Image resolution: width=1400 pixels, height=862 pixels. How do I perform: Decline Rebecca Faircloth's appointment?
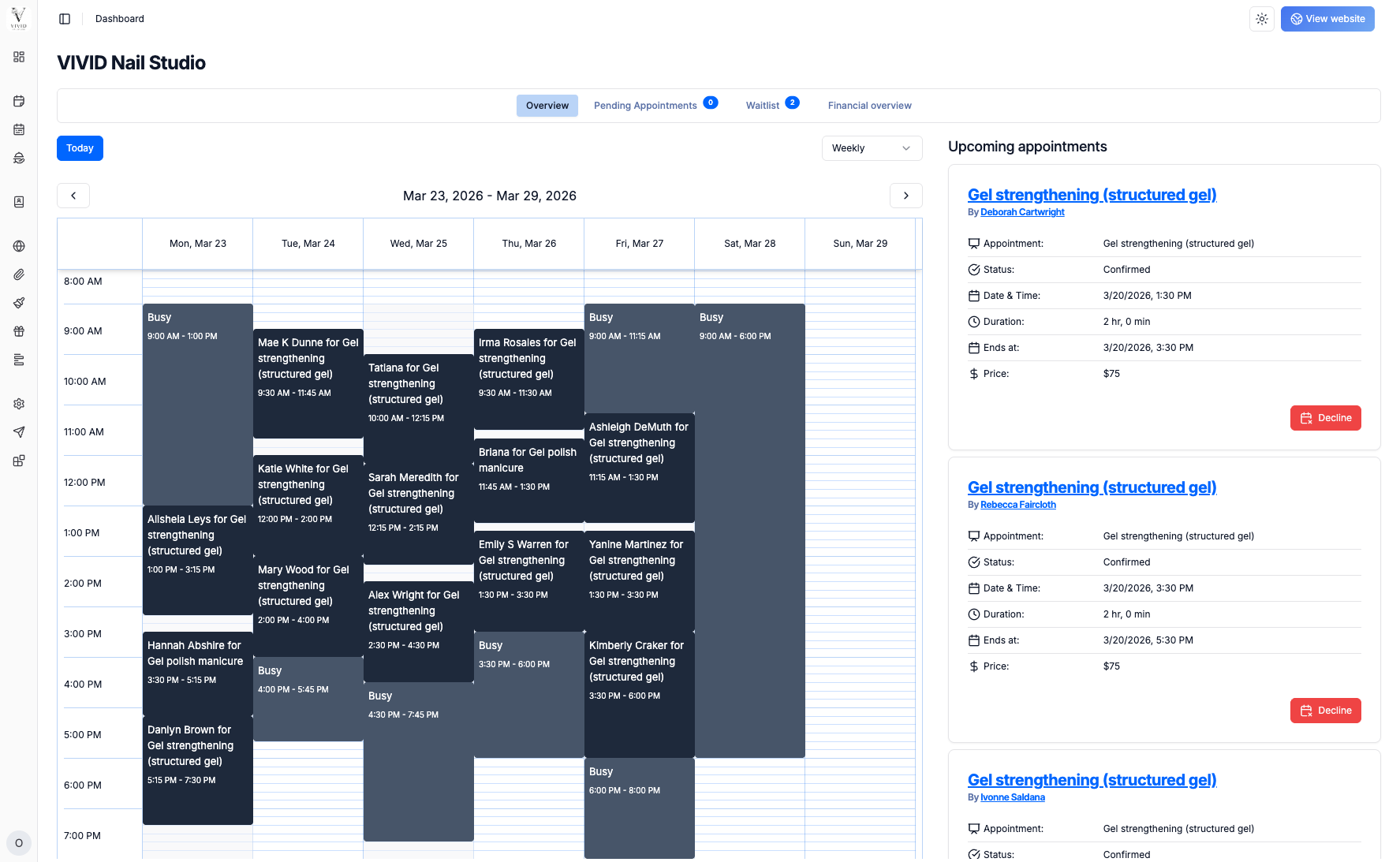[x=1326, y=711]
